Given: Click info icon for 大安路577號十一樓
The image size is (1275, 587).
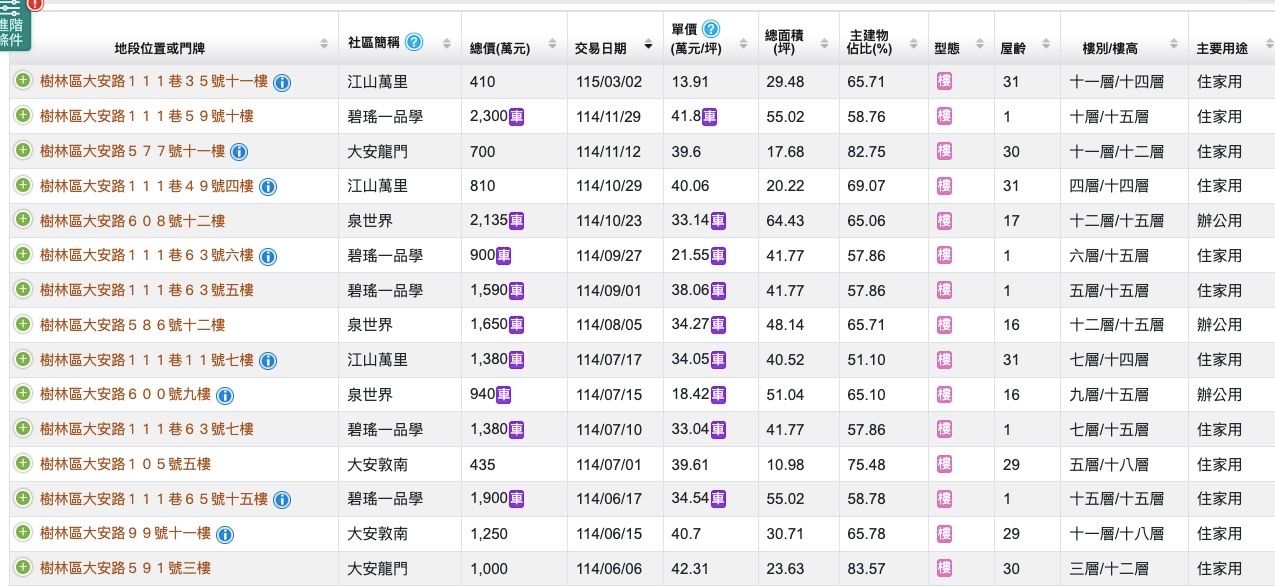Looking at the screenshot, I should (x=239, y=152).
